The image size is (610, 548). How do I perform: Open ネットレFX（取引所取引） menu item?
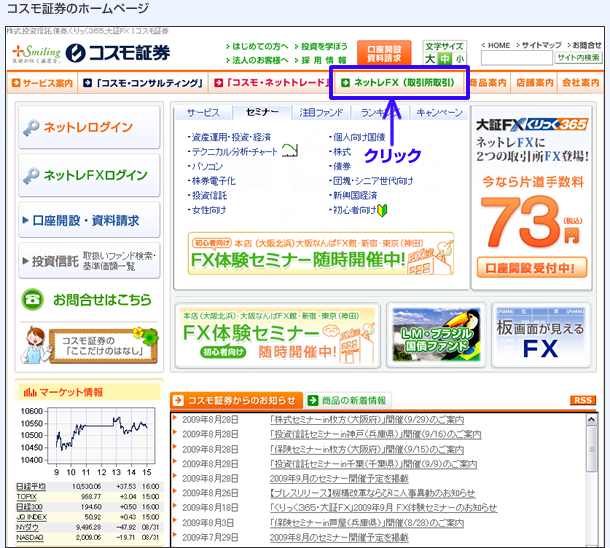tap(400, 83)
